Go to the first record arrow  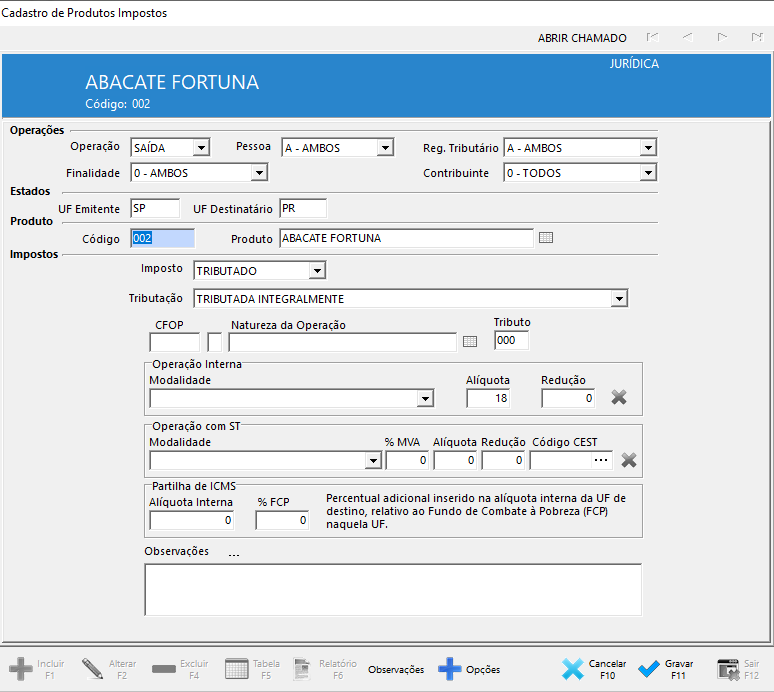tap(652, 38)
